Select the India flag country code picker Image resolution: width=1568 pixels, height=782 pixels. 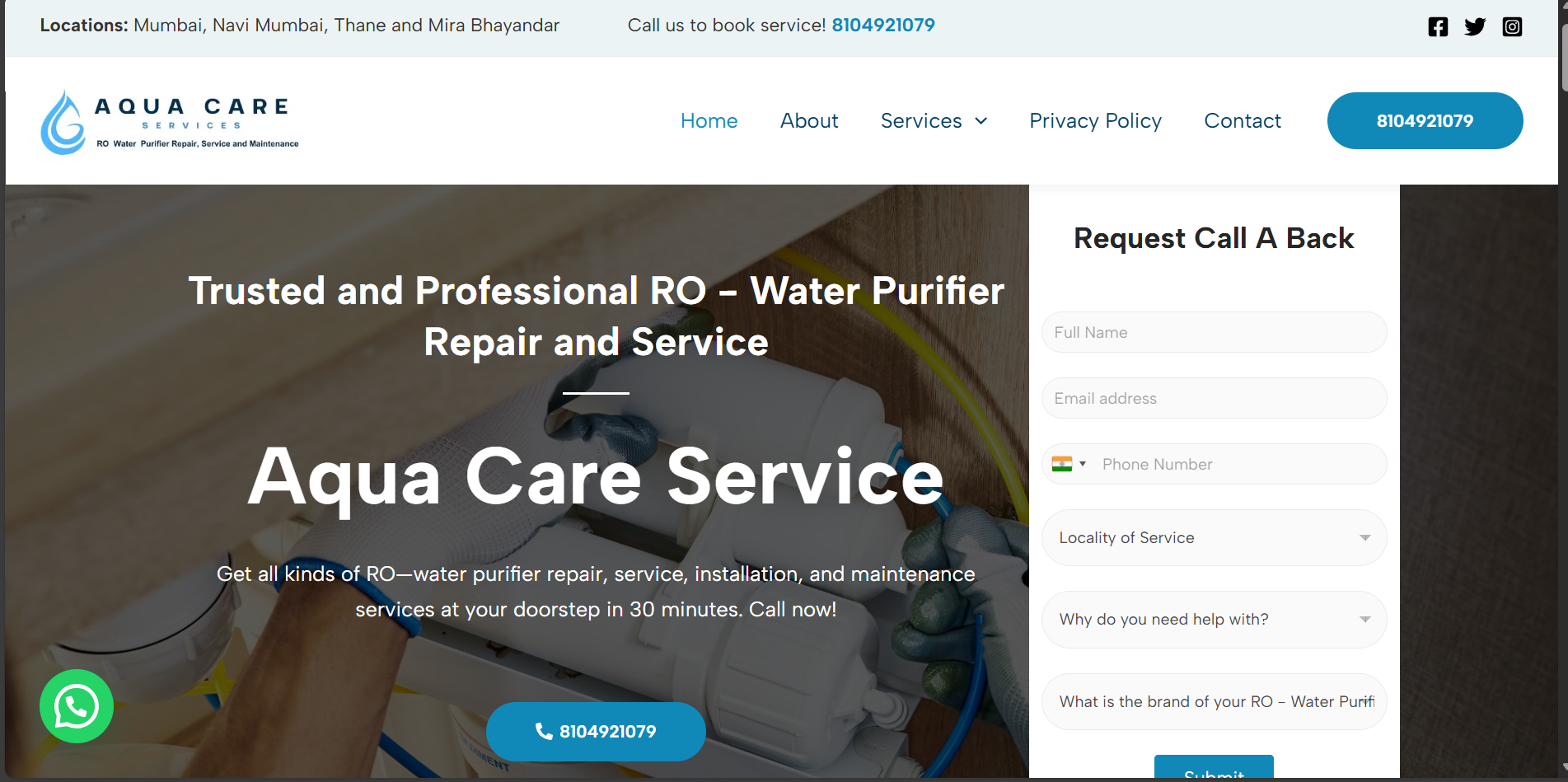(x=1069, y=464)
